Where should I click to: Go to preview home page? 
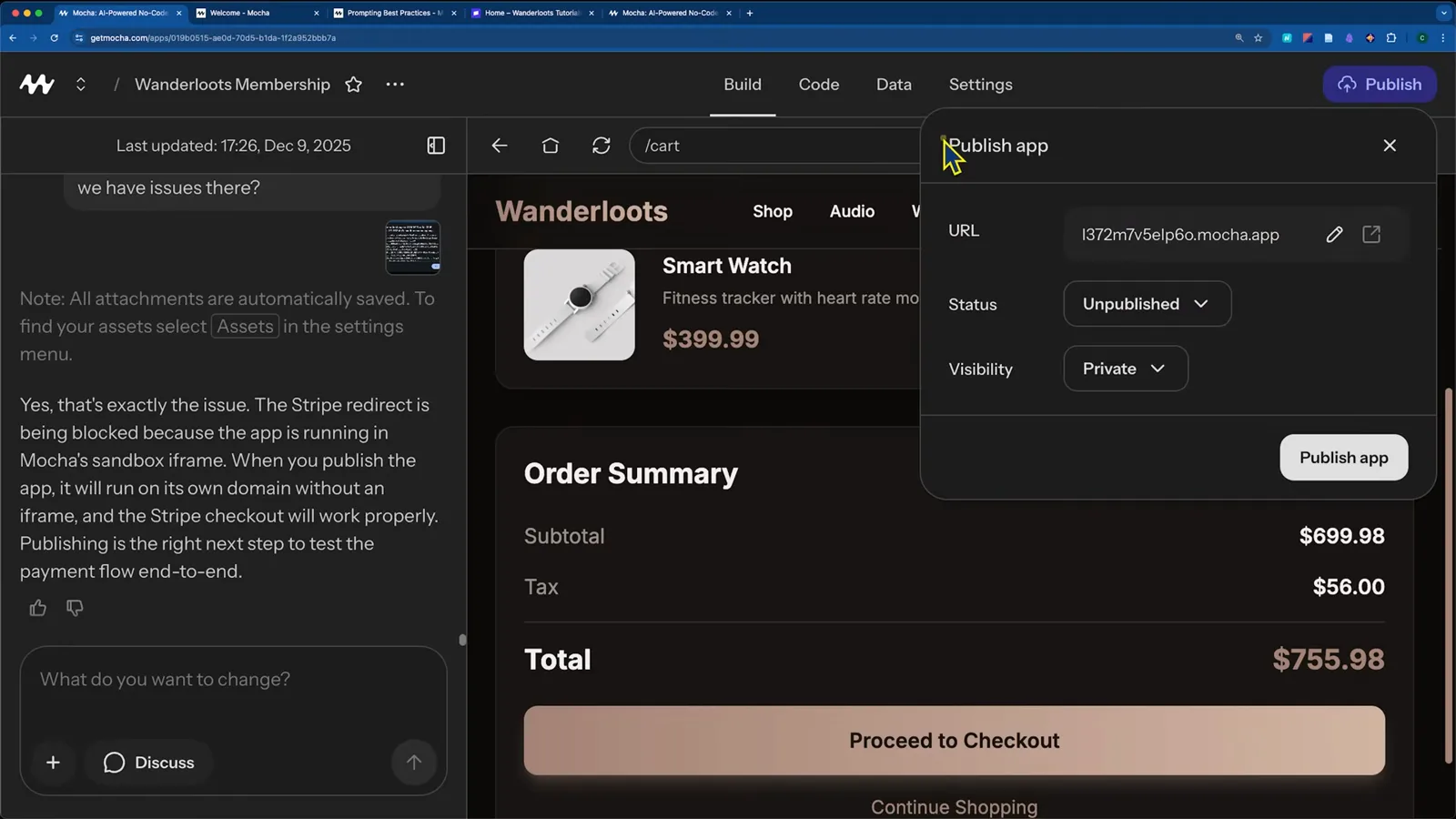(551, 146)
